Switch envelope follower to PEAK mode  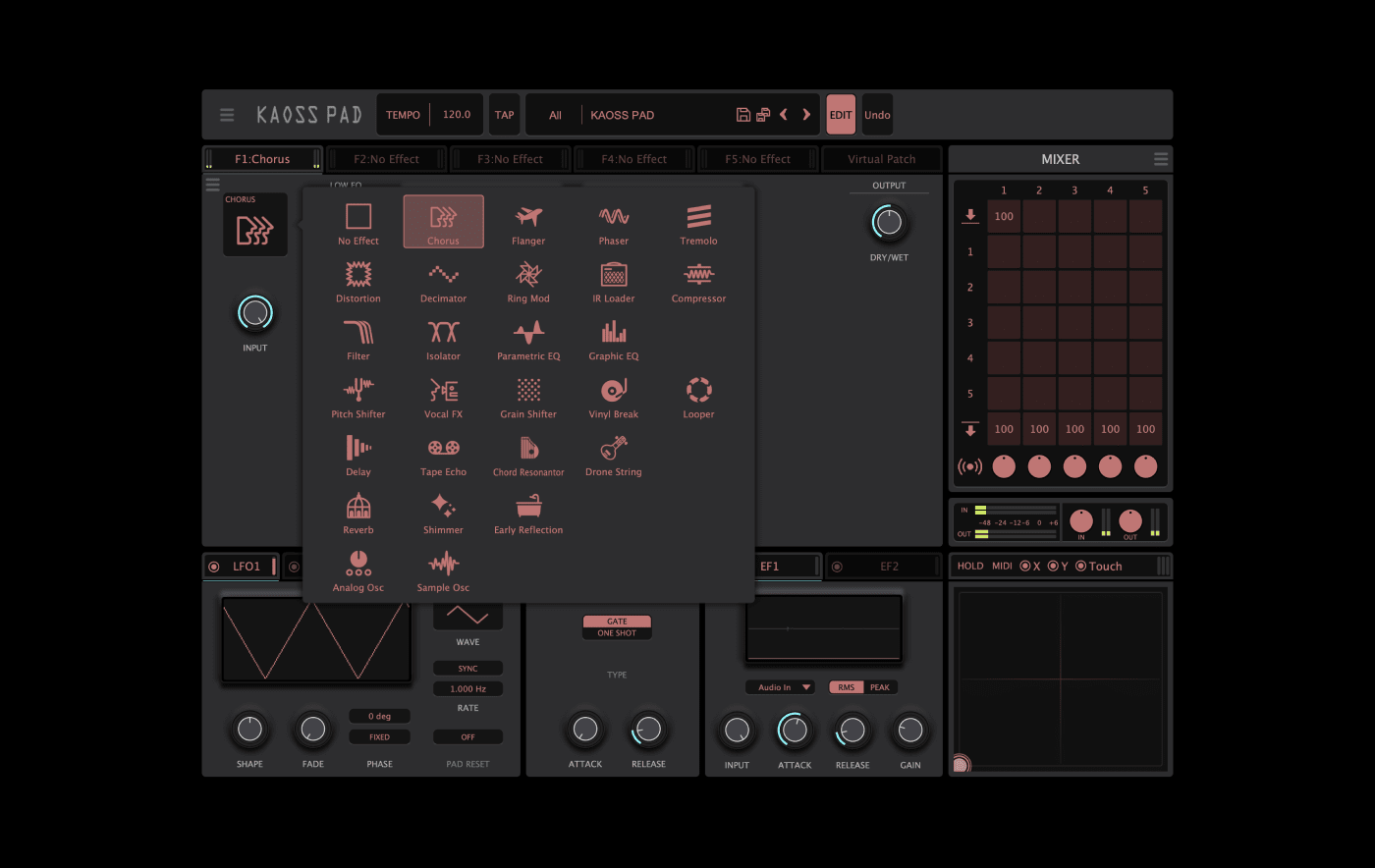coord(880,687)
